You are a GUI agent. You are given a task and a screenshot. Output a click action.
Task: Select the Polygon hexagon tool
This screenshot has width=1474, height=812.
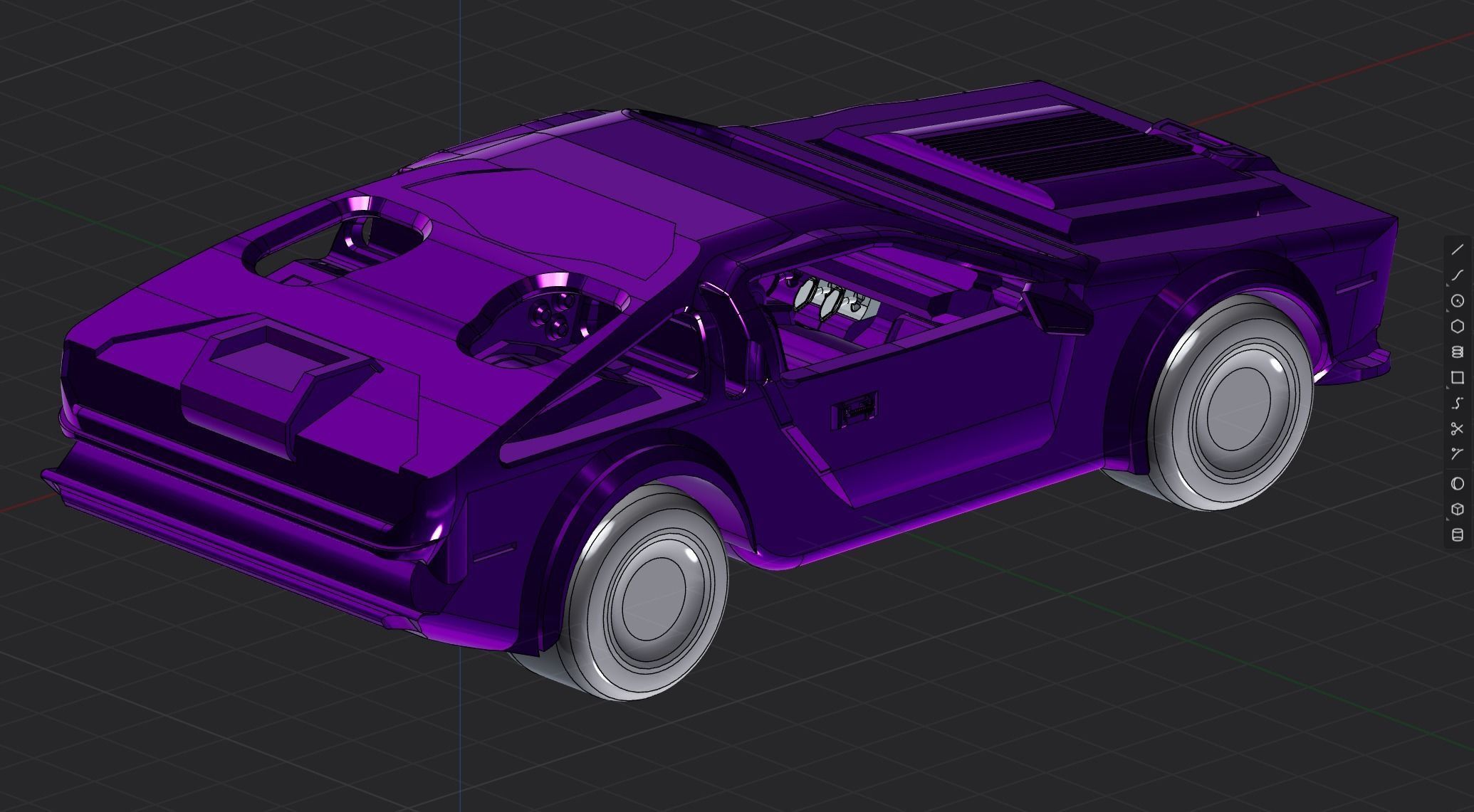(x=1457, y=326)
